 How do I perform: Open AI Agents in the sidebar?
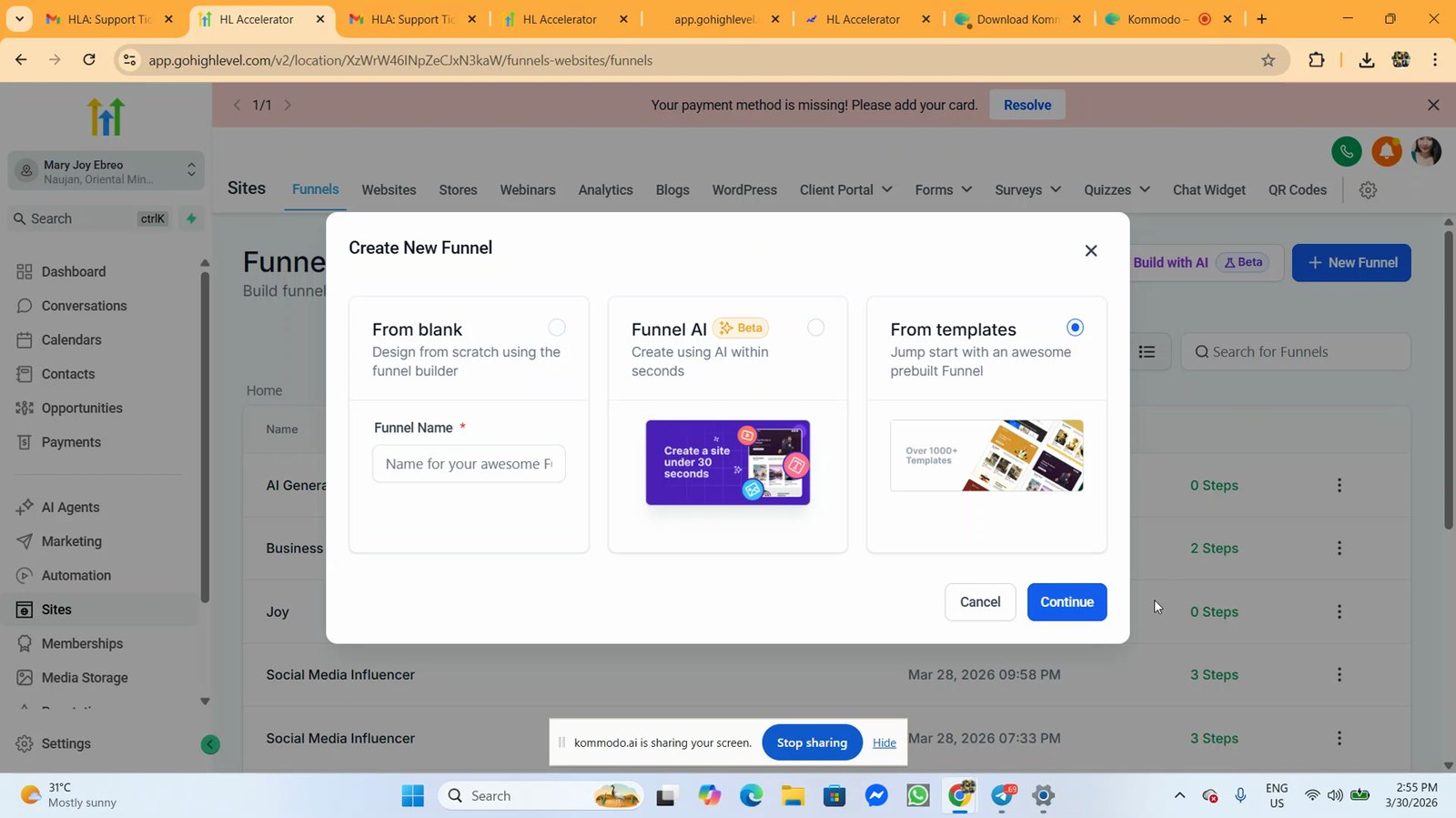[x=70, y=508]
